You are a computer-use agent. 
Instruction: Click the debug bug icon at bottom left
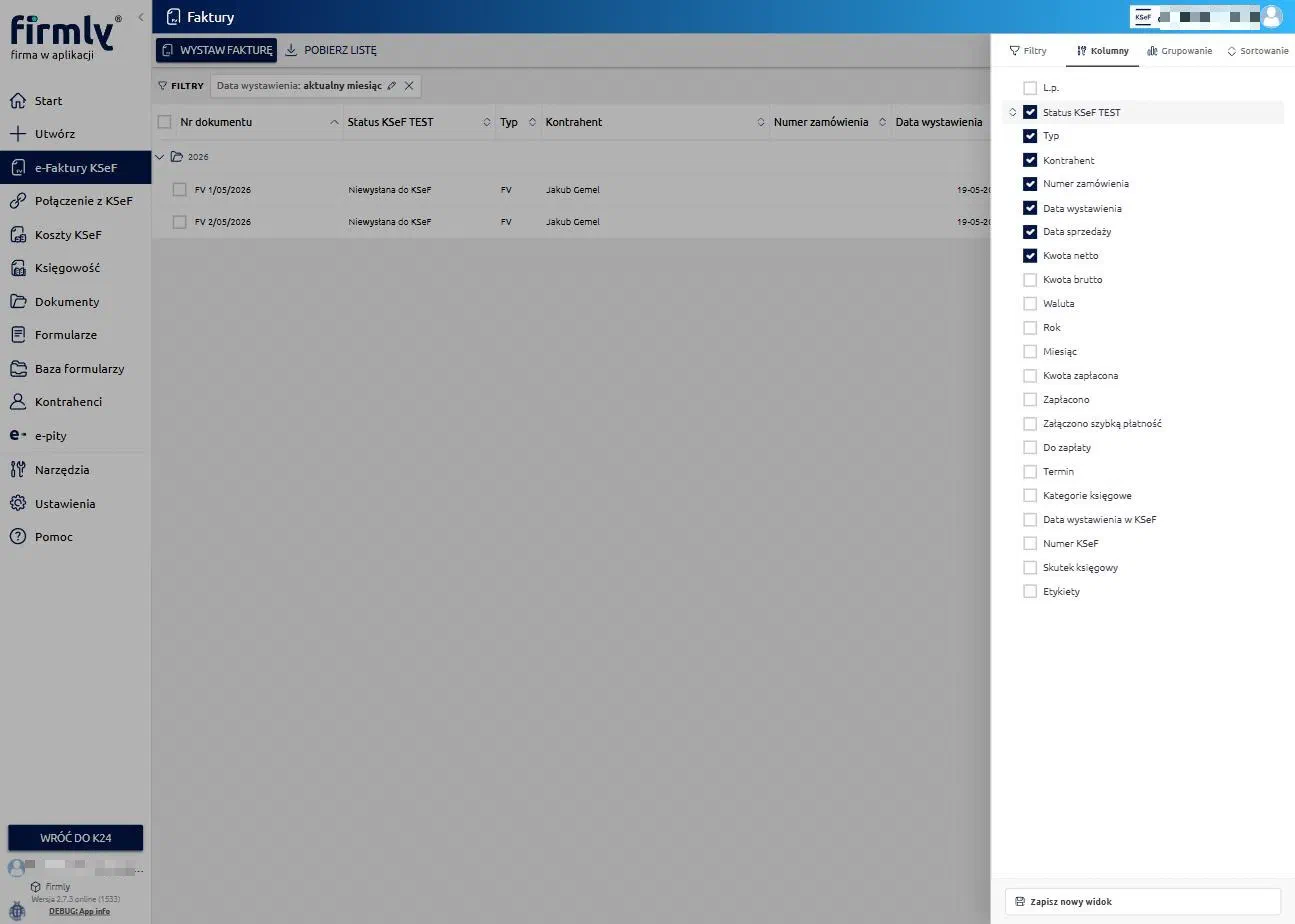pyautogui.click(x=17, y=911)
